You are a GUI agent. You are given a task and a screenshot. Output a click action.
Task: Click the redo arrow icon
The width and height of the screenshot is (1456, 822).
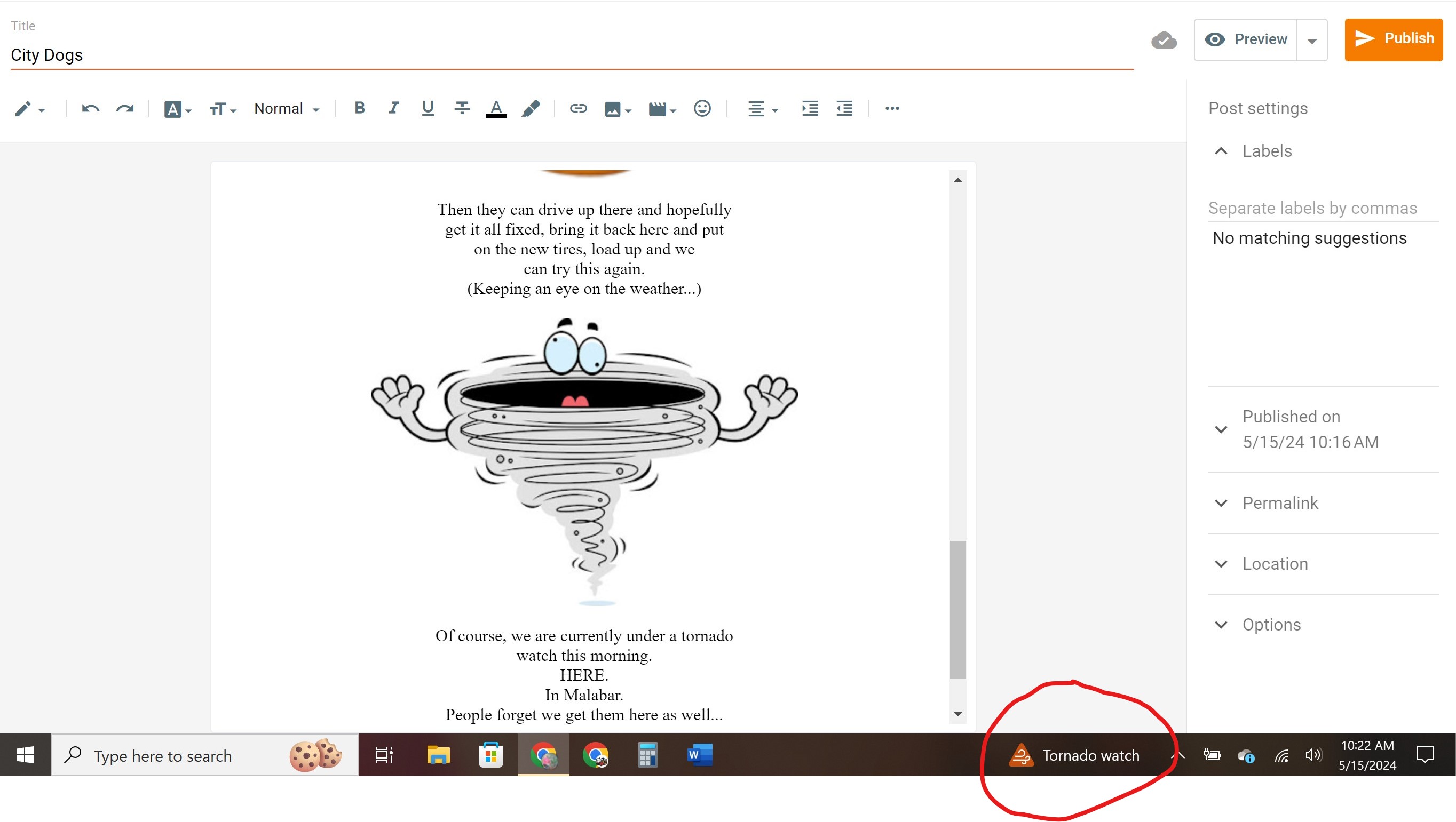tap(125, 108)
